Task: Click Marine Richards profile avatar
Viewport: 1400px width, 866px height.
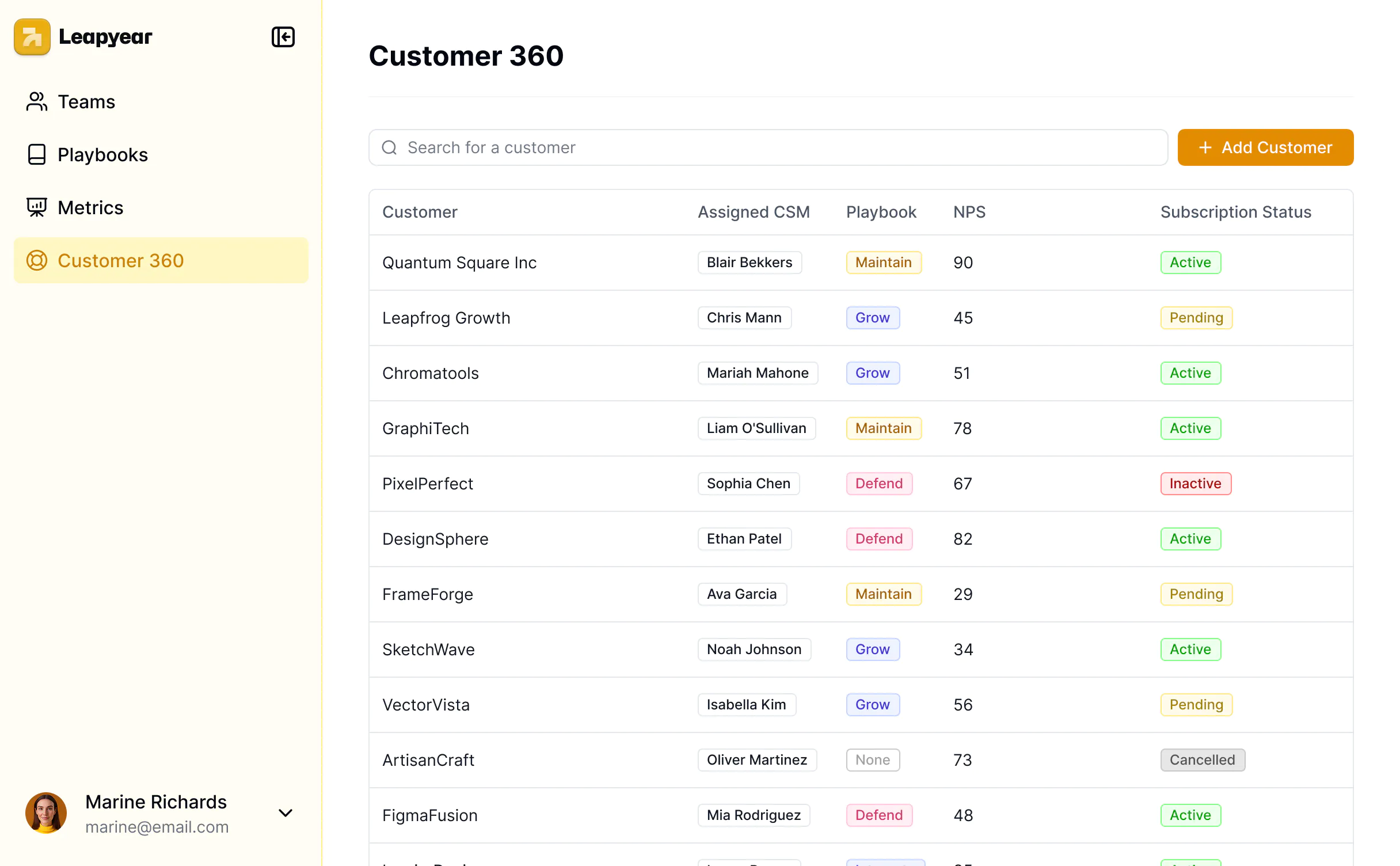Action: (46, 813)
